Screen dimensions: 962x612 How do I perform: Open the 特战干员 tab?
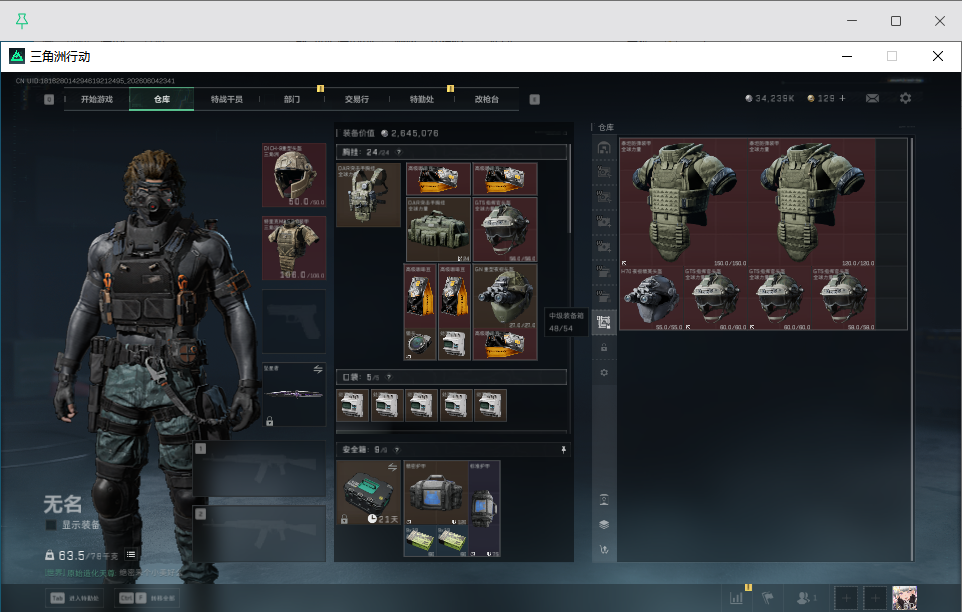click(226, 99)
